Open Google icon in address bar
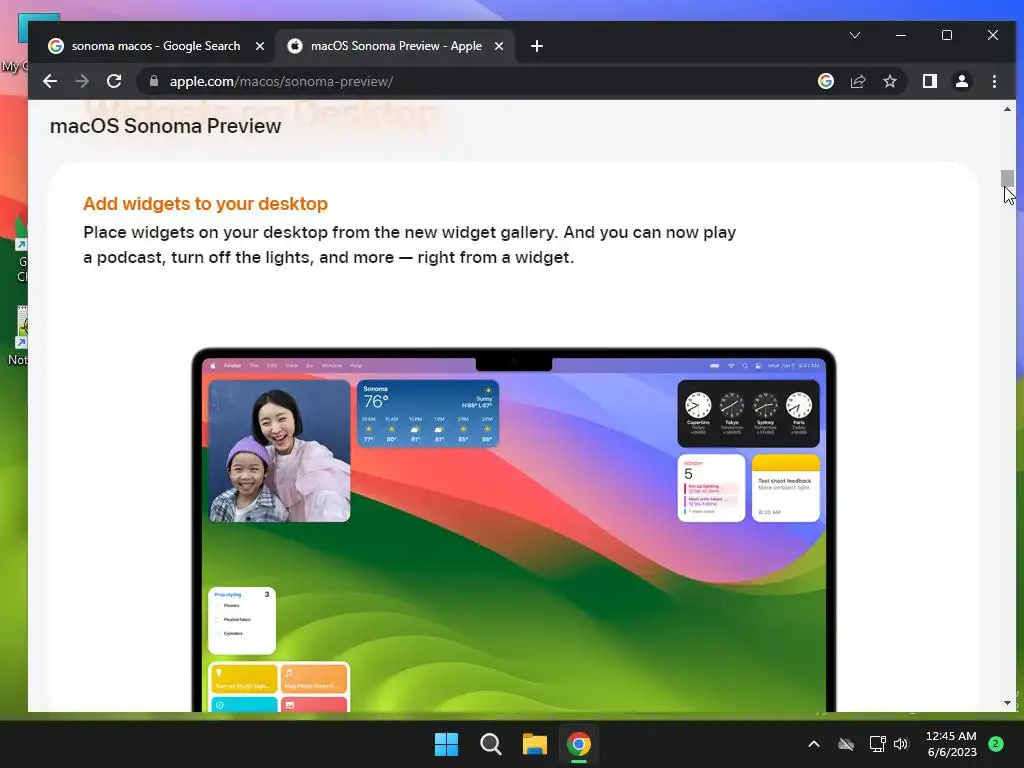Screen dimensions: 1024x768 point(826,81)
